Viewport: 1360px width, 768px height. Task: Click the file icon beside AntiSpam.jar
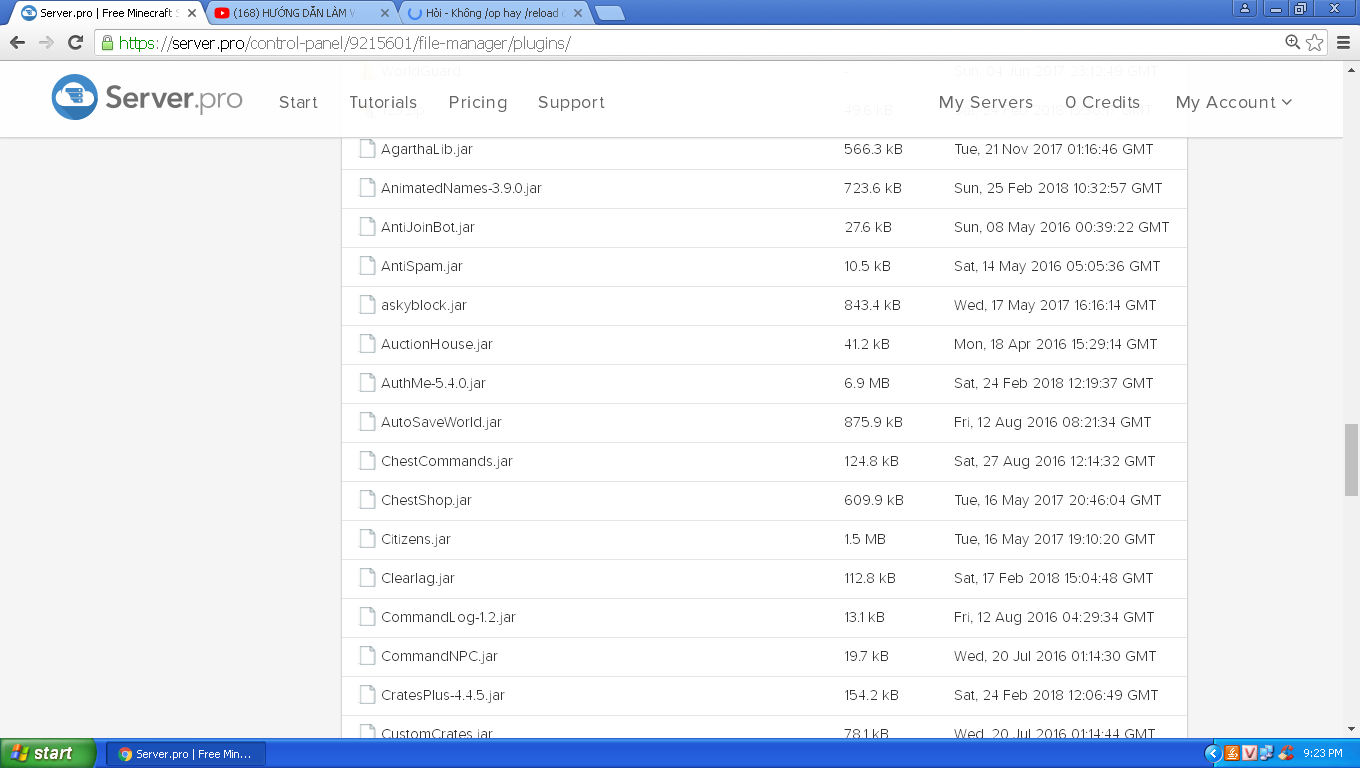coord(368,266)
